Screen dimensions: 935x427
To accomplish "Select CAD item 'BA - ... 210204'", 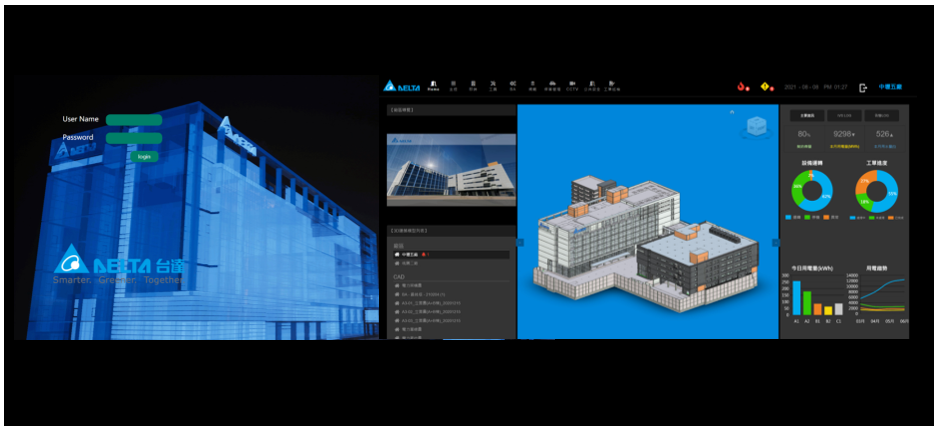I will [451, 295].
